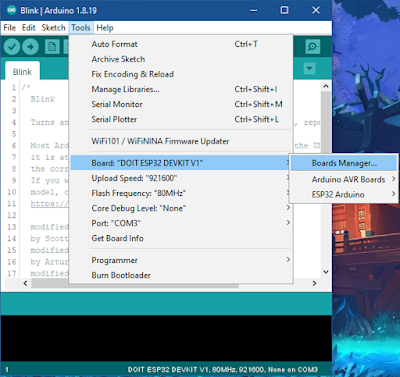
Task: Expand Arduino AVR Boards submenu
Action: (344, 179)
